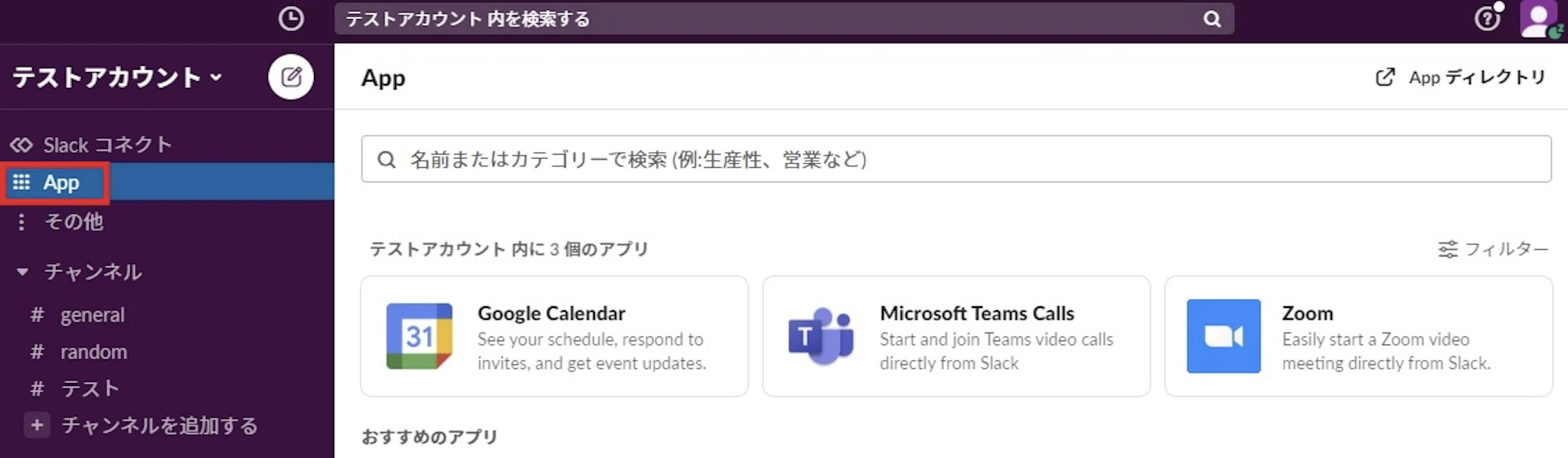Click the app name or category search field
The width and height of the screenshot is (1568, 458).
pos(955,159)
